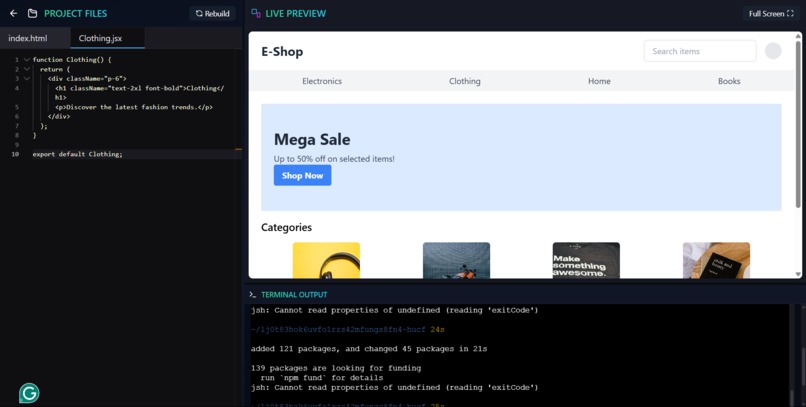
Task: Click the '139 packages are looking for funding' line
Action: (336, 368)
